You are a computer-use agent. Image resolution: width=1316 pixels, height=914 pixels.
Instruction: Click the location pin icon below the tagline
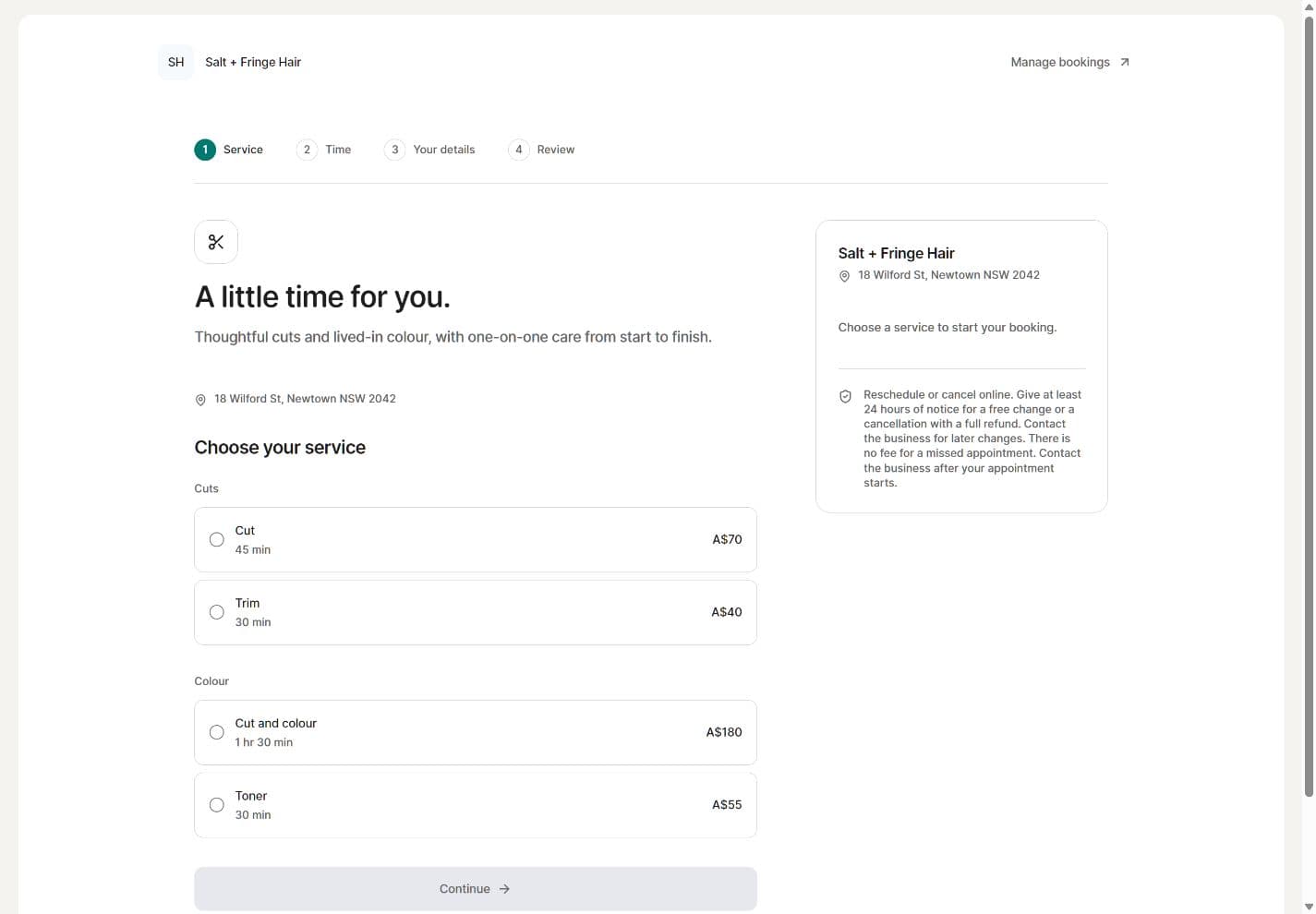click(200, 400)
